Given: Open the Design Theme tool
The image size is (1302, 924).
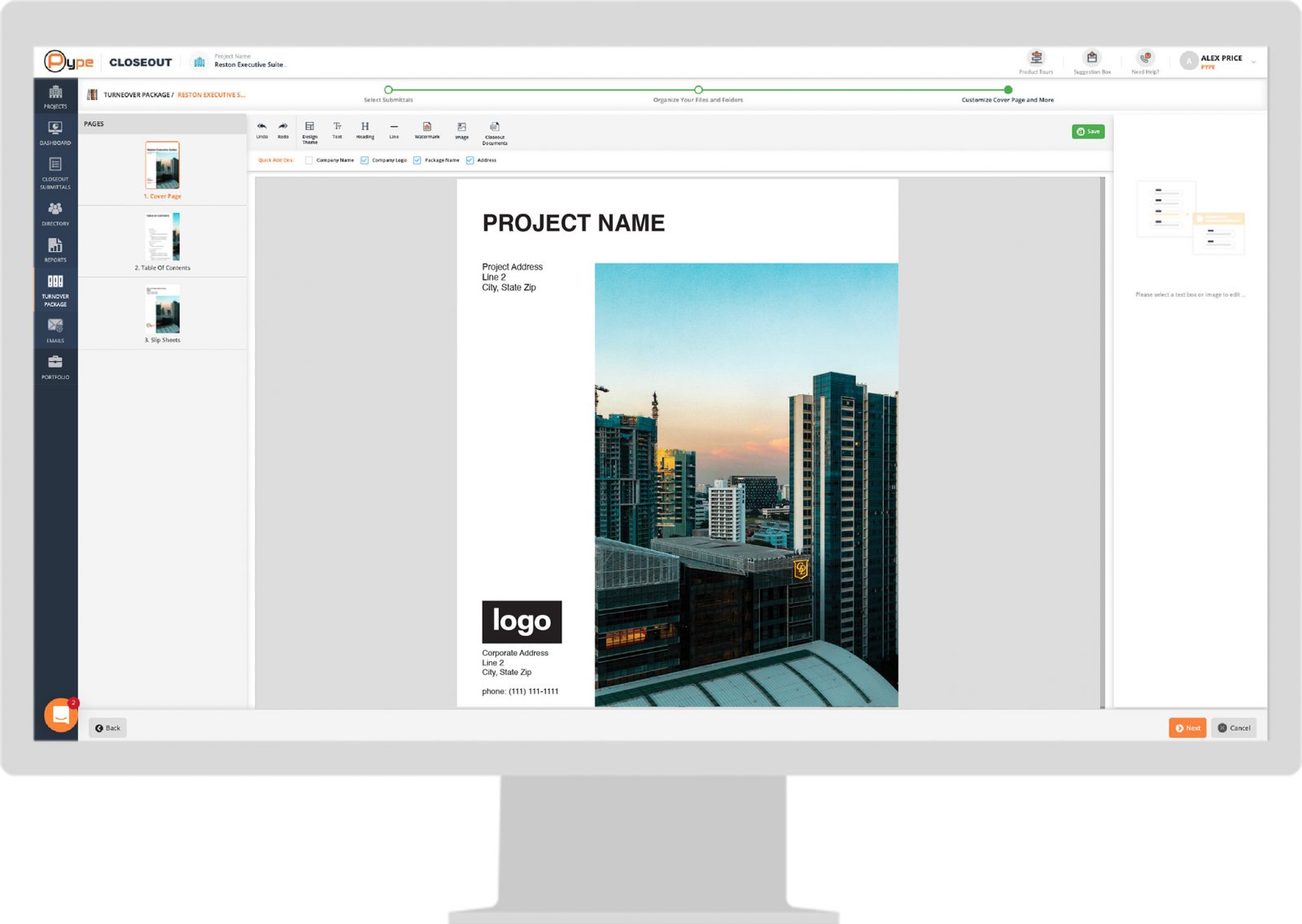Looking at the screenshot, I should click(310, 128).
